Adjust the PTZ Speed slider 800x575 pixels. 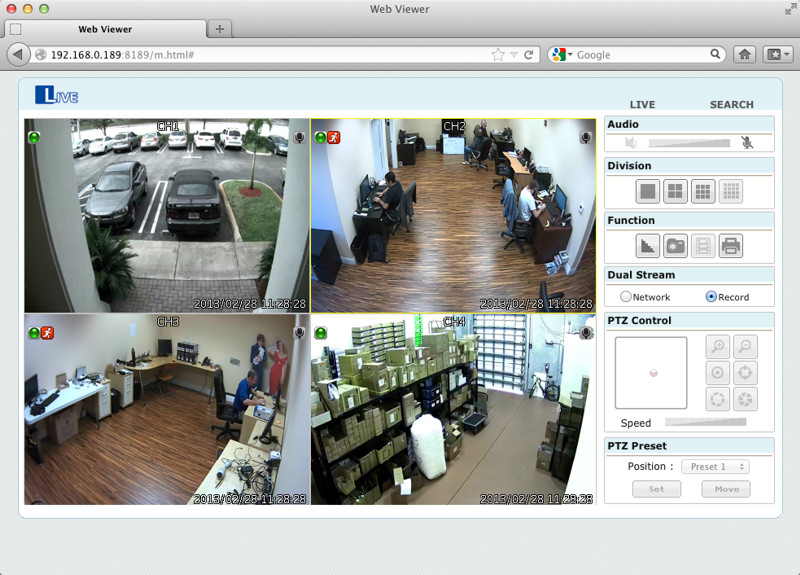(706, 422)
